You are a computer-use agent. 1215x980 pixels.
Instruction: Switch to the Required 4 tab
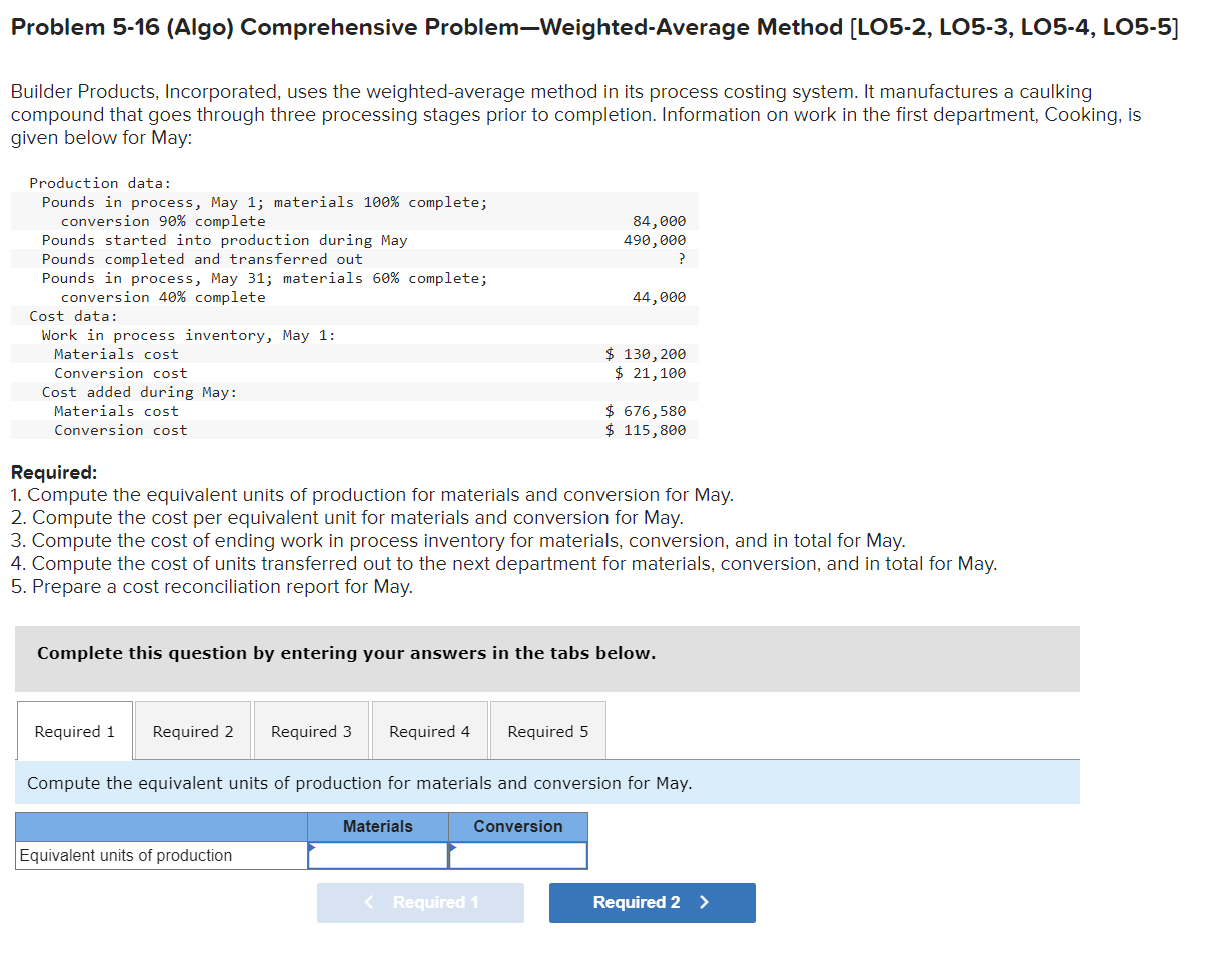point(429,730)
